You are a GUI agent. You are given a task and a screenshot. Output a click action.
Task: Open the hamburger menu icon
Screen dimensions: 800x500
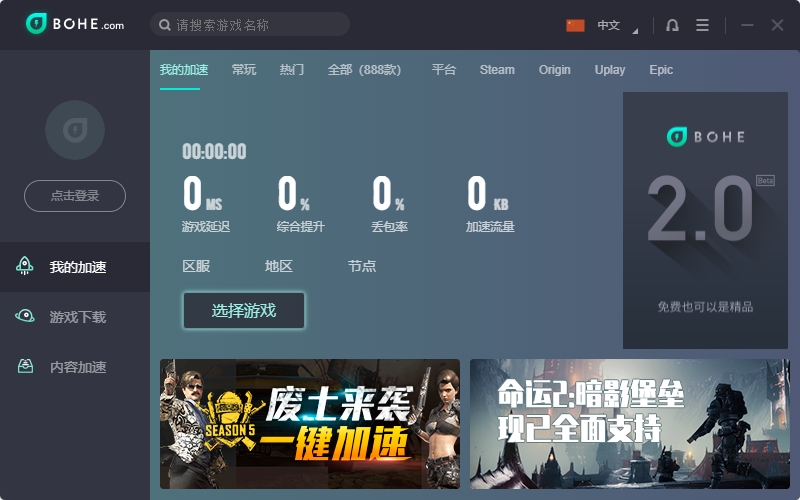point(702,25)
